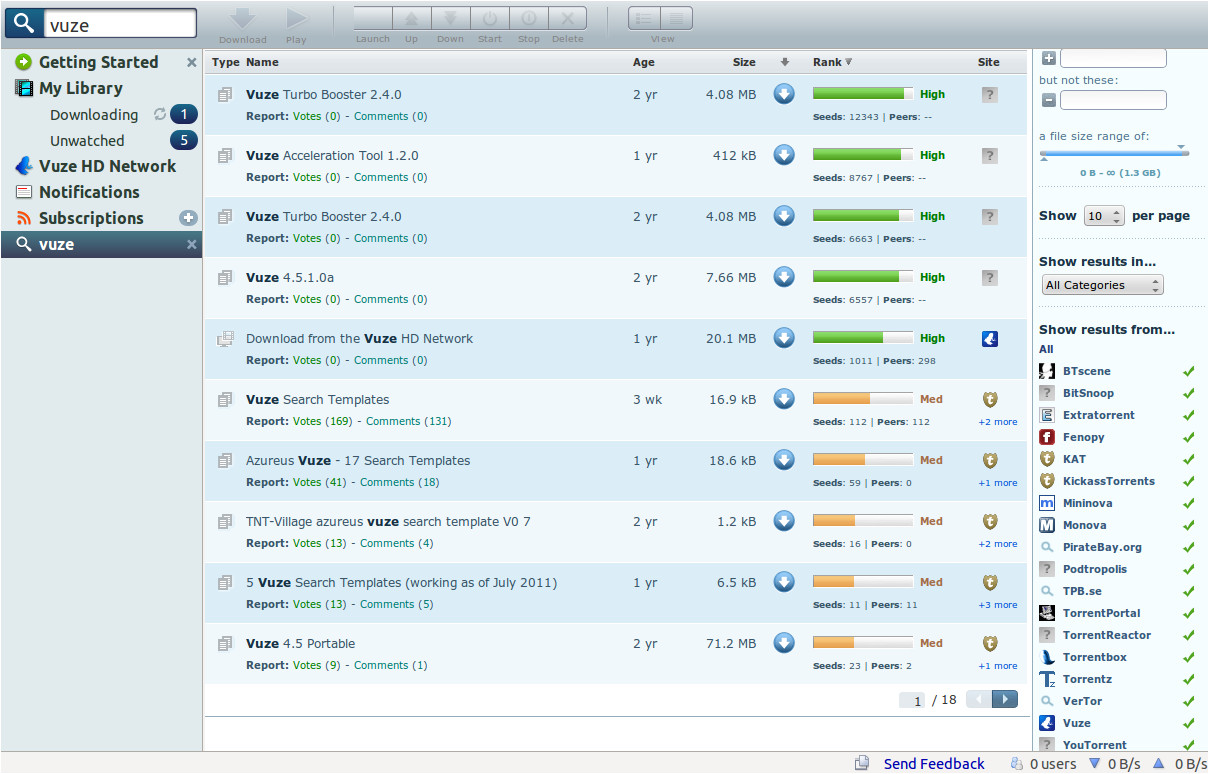
Task: Click the Play toolbar icon
Action: 296,18
